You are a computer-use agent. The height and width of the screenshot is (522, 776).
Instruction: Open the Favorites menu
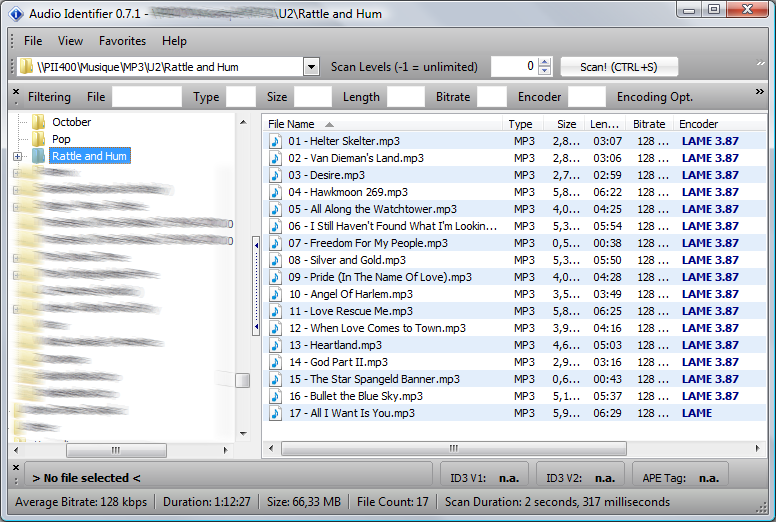[122, 41]
